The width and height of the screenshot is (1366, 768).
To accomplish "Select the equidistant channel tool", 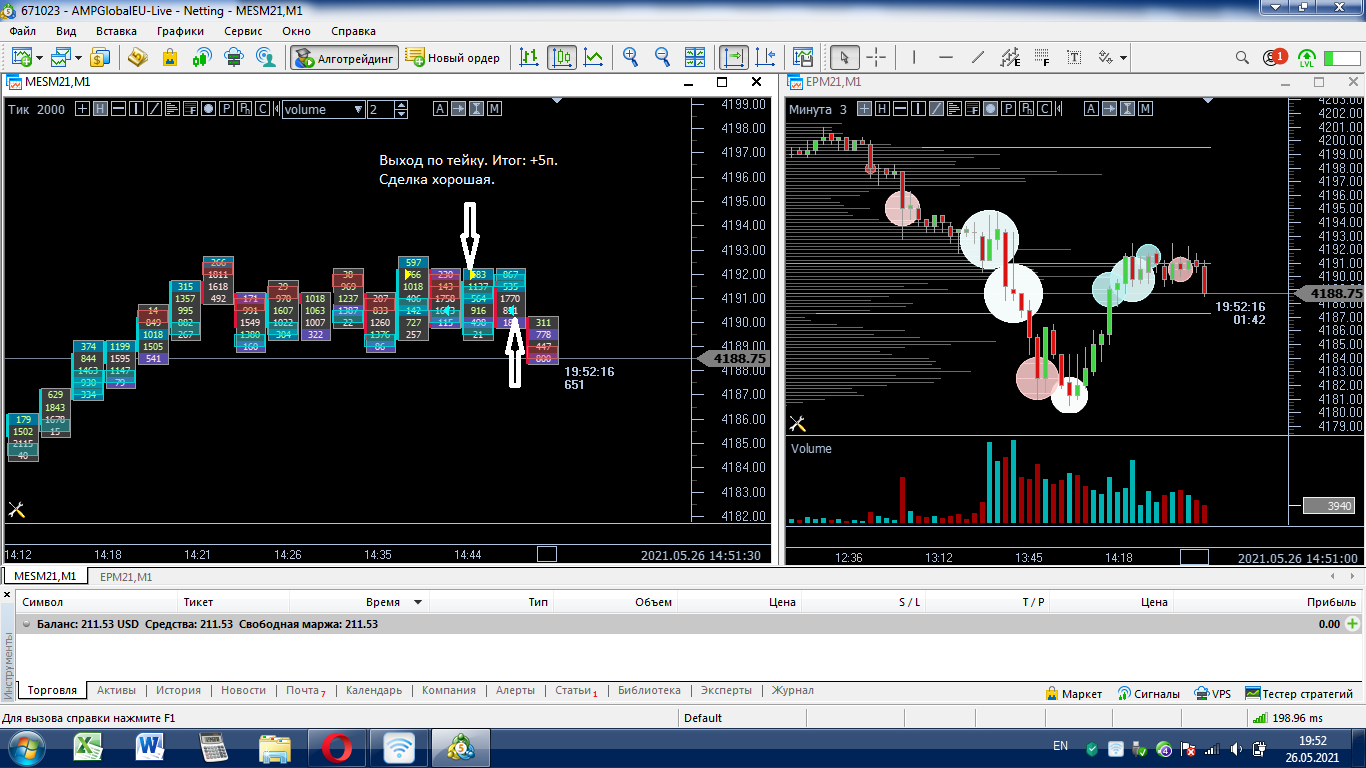I will [x=1010, y=57].
